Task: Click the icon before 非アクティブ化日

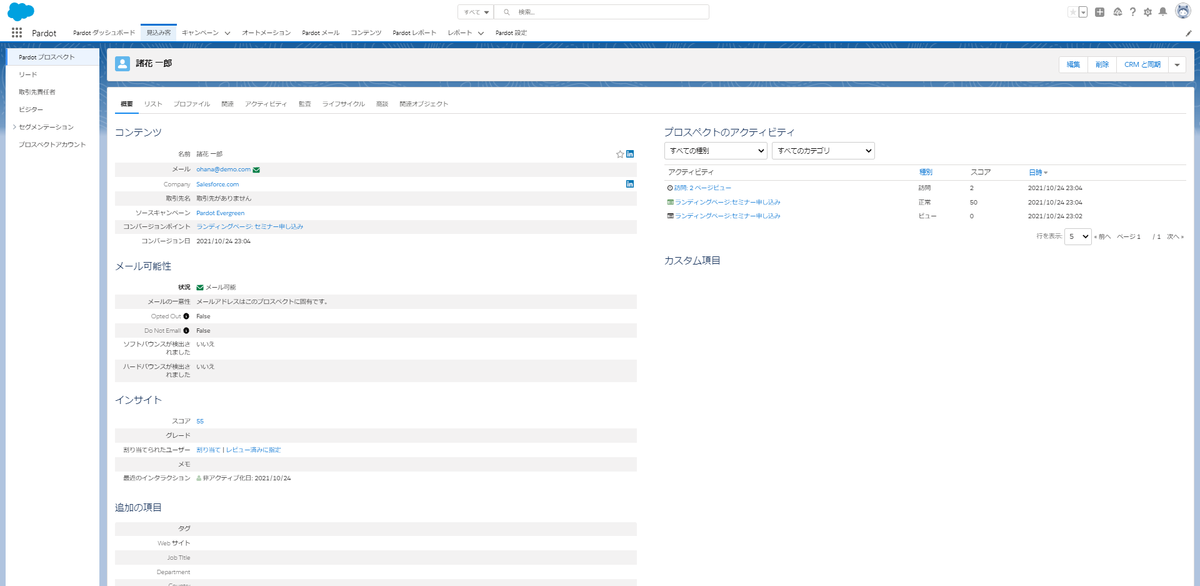Action: point(199,478)
